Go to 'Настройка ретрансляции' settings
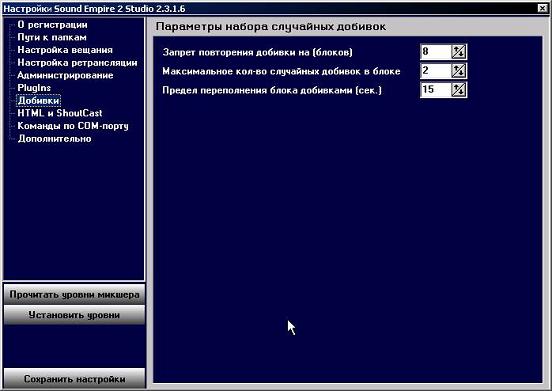This screenshot has height=391, width=552. pyautogui.click(x=77, y=63)
